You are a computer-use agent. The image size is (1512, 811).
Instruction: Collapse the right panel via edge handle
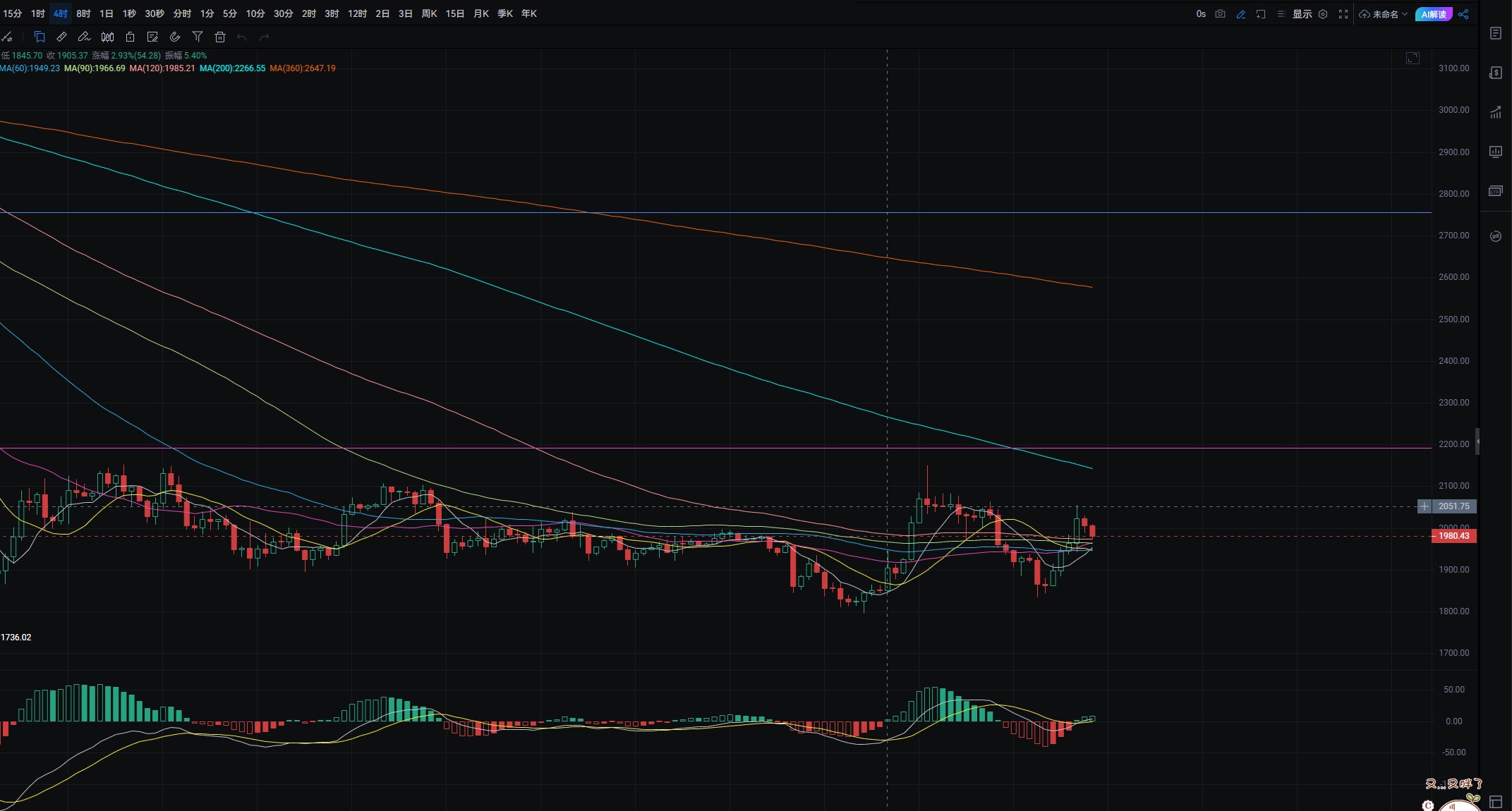click(x=1477, y=441)
